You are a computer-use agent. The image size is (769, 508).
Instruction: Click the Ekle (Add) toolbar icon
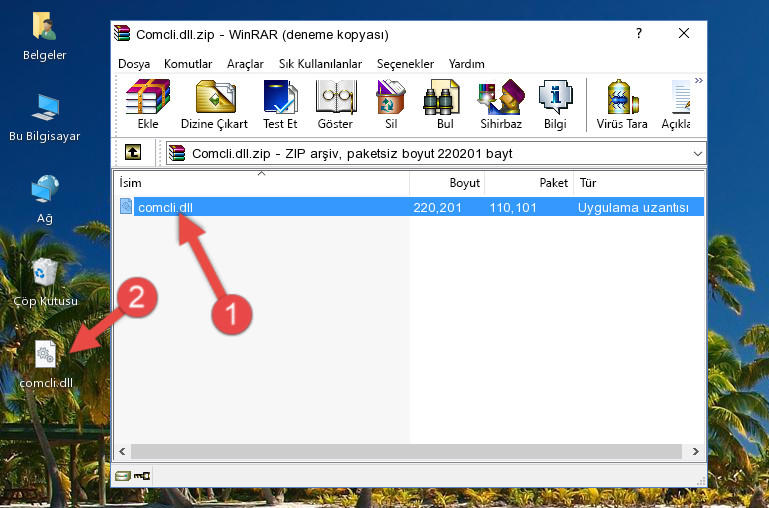coord(148,104)
